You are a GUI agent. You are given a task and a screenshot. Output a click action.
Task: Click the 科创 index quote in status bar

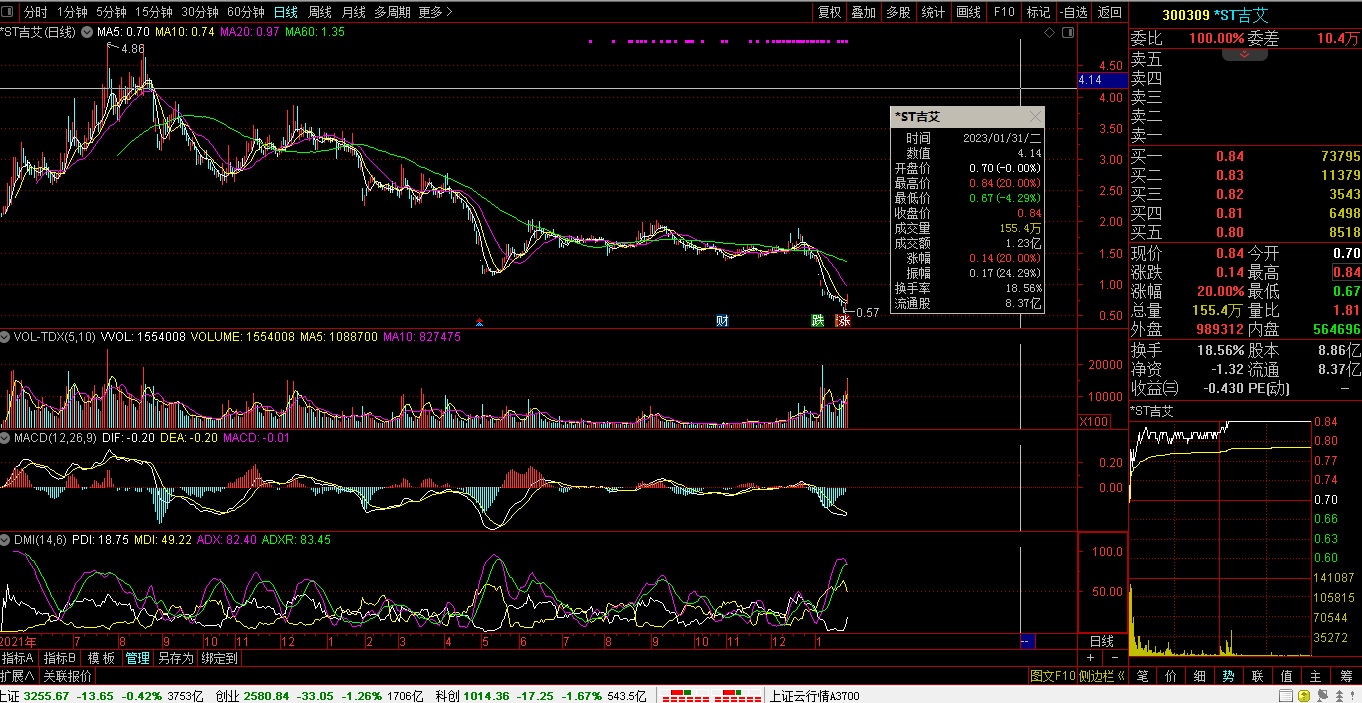[540, 695]
